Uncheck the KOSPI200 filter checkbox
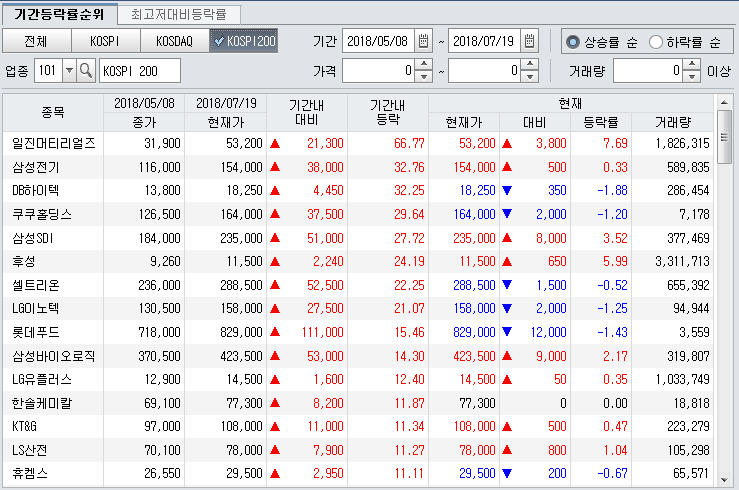 pos(219,41)
